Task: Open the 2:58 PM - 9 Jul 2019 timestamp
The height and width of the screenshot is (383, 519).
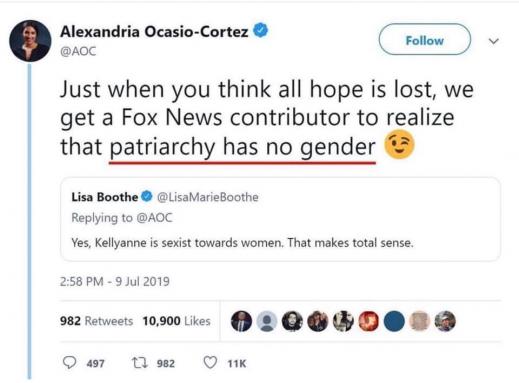Action: tap(115, 282)
